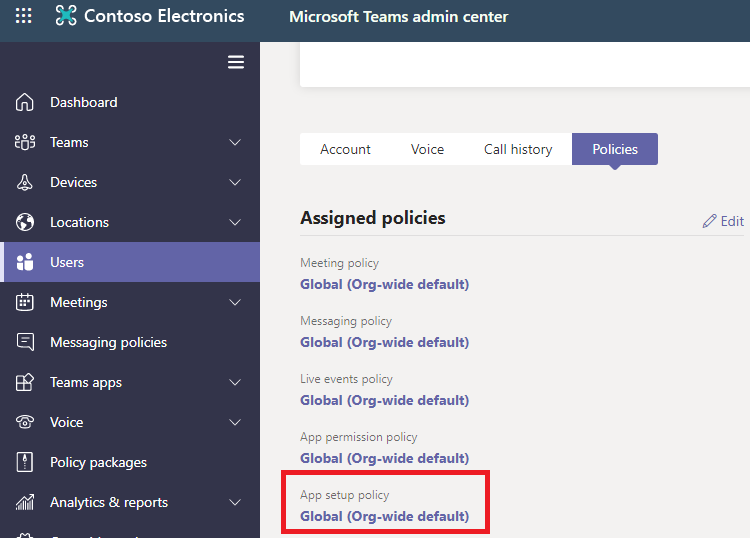The image size is (750, 538).
Task: Click the Teams apps icon
Action: pyautogui.click(x=24, y=382)
